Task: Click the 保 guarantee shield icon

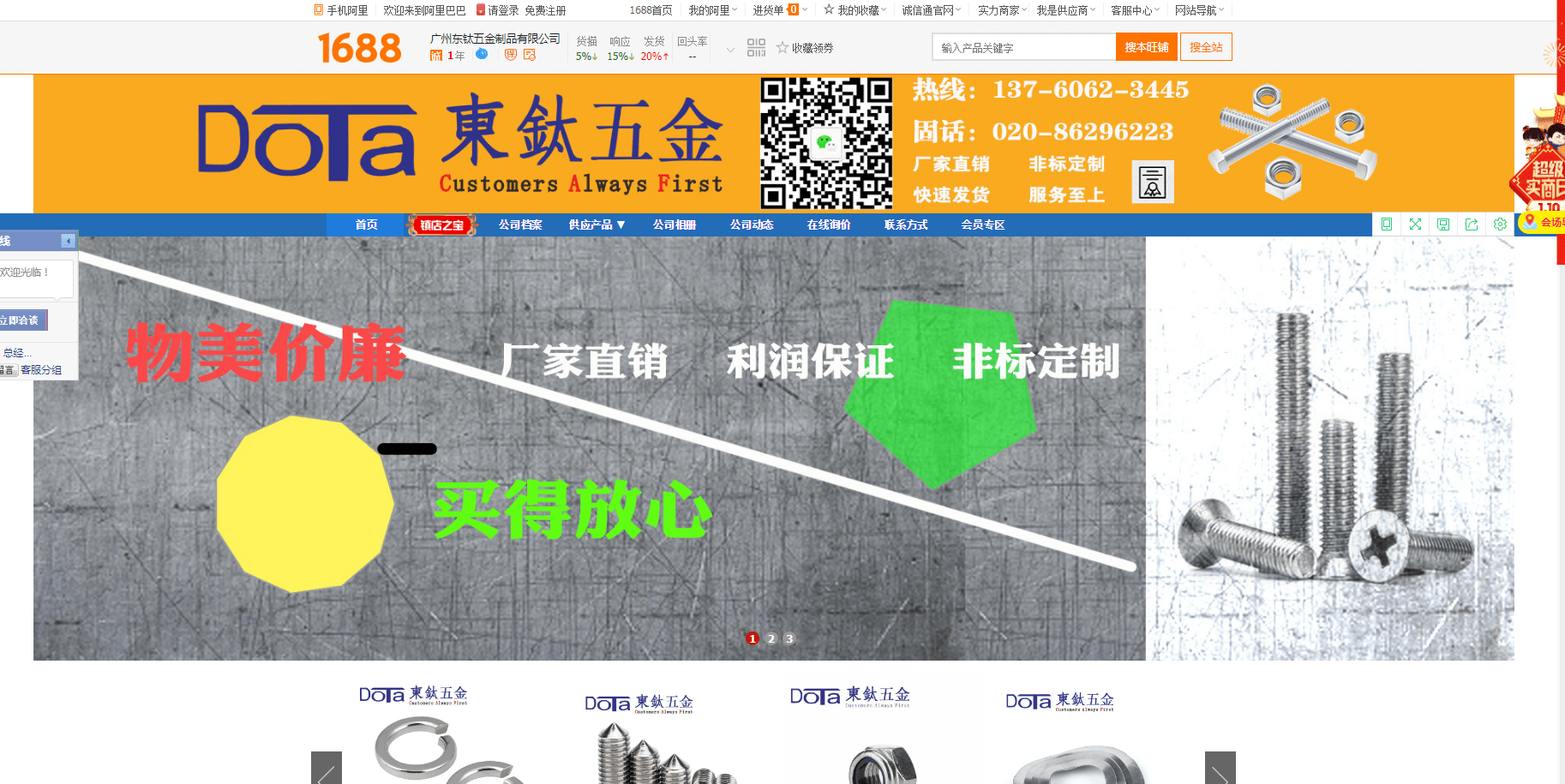Action: (x=511, y=55)
